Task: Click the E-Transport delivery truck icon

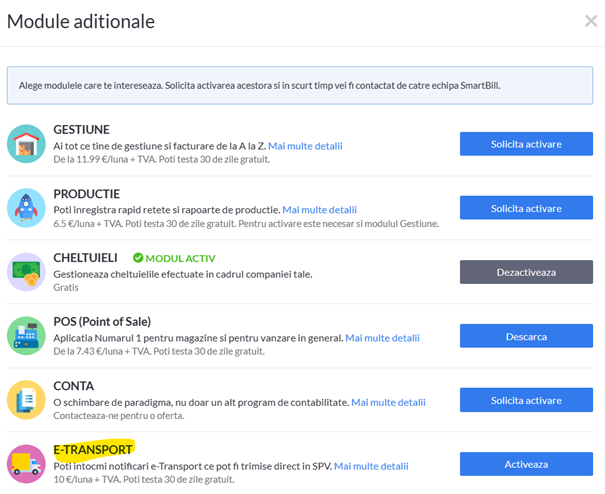Action: coord(26,464)
